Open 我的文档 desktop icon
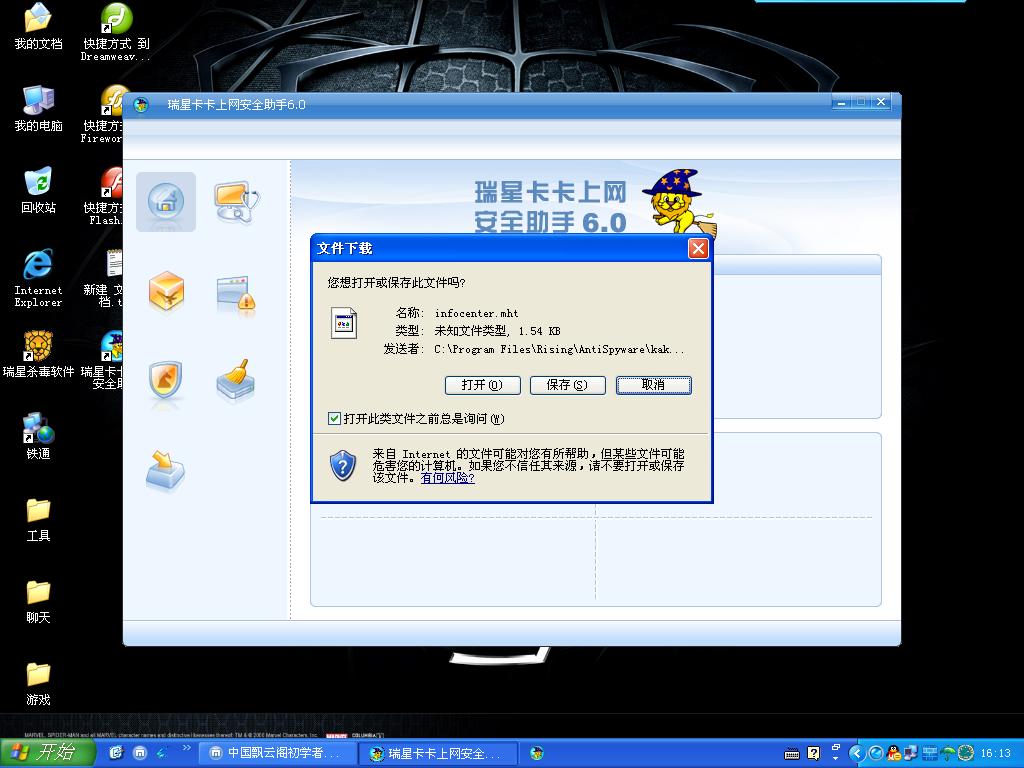Viewport: 1024px width, 768px height. (x=38, y=26)
